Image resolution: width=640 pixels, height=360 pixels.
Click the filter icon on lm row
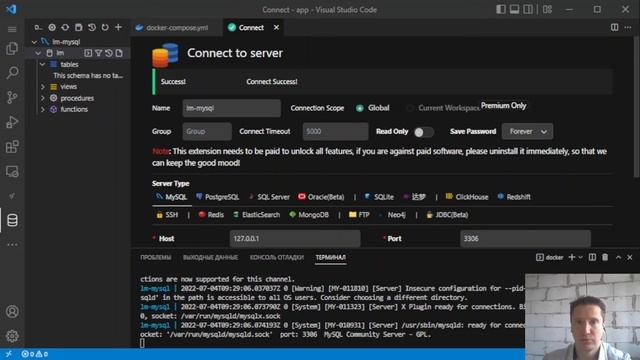(x=98, y=53)
